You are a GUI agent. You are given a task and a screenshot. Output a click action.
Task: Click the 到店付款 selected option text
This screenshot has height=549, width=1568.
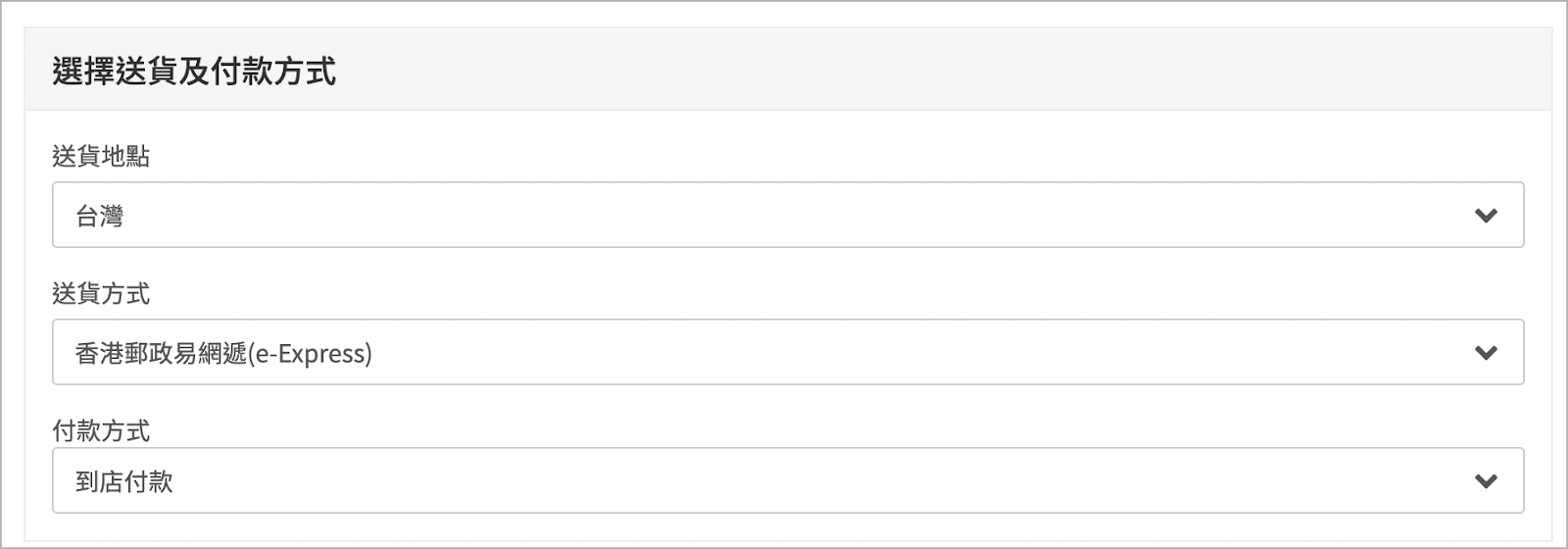[x=124, y=481]
